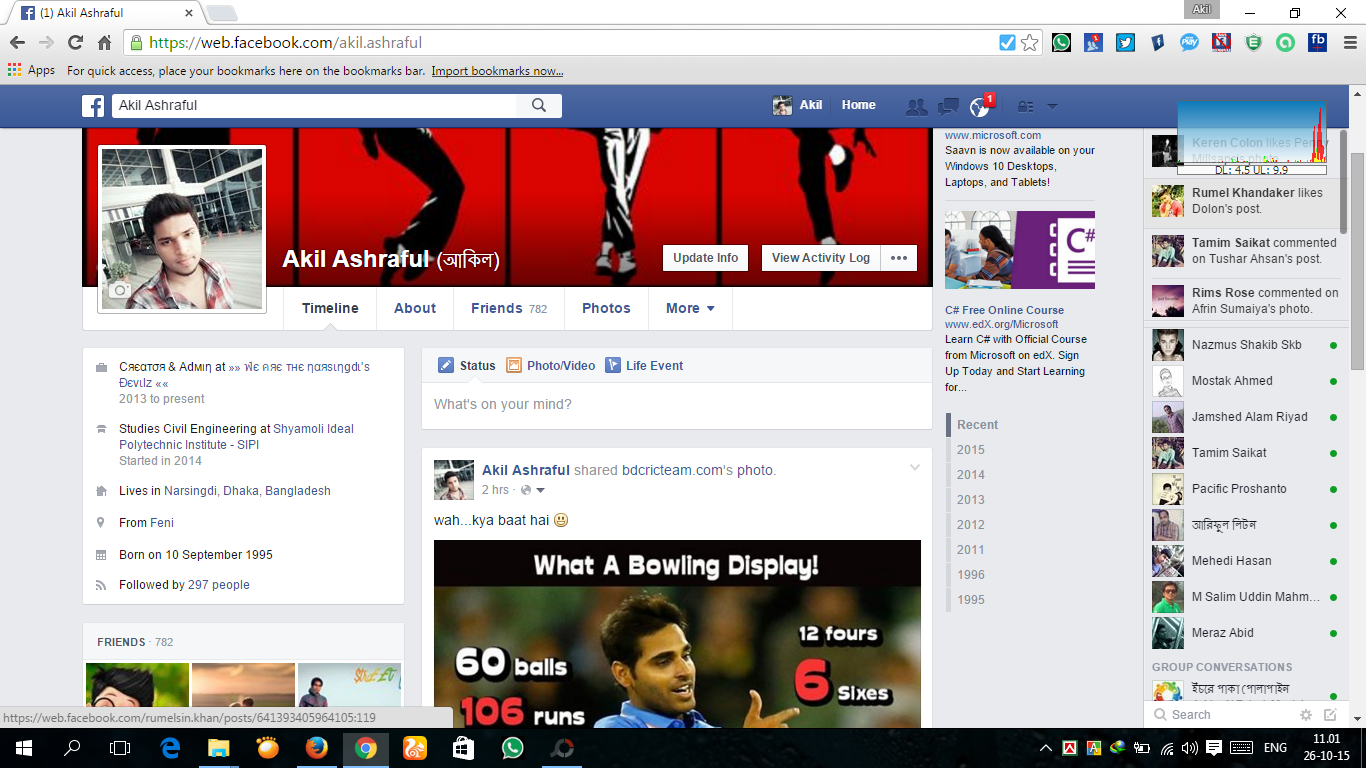Open chat sidebar options gear icon
Viewport: 1366px width, 768px height.
pos(1306,715)
